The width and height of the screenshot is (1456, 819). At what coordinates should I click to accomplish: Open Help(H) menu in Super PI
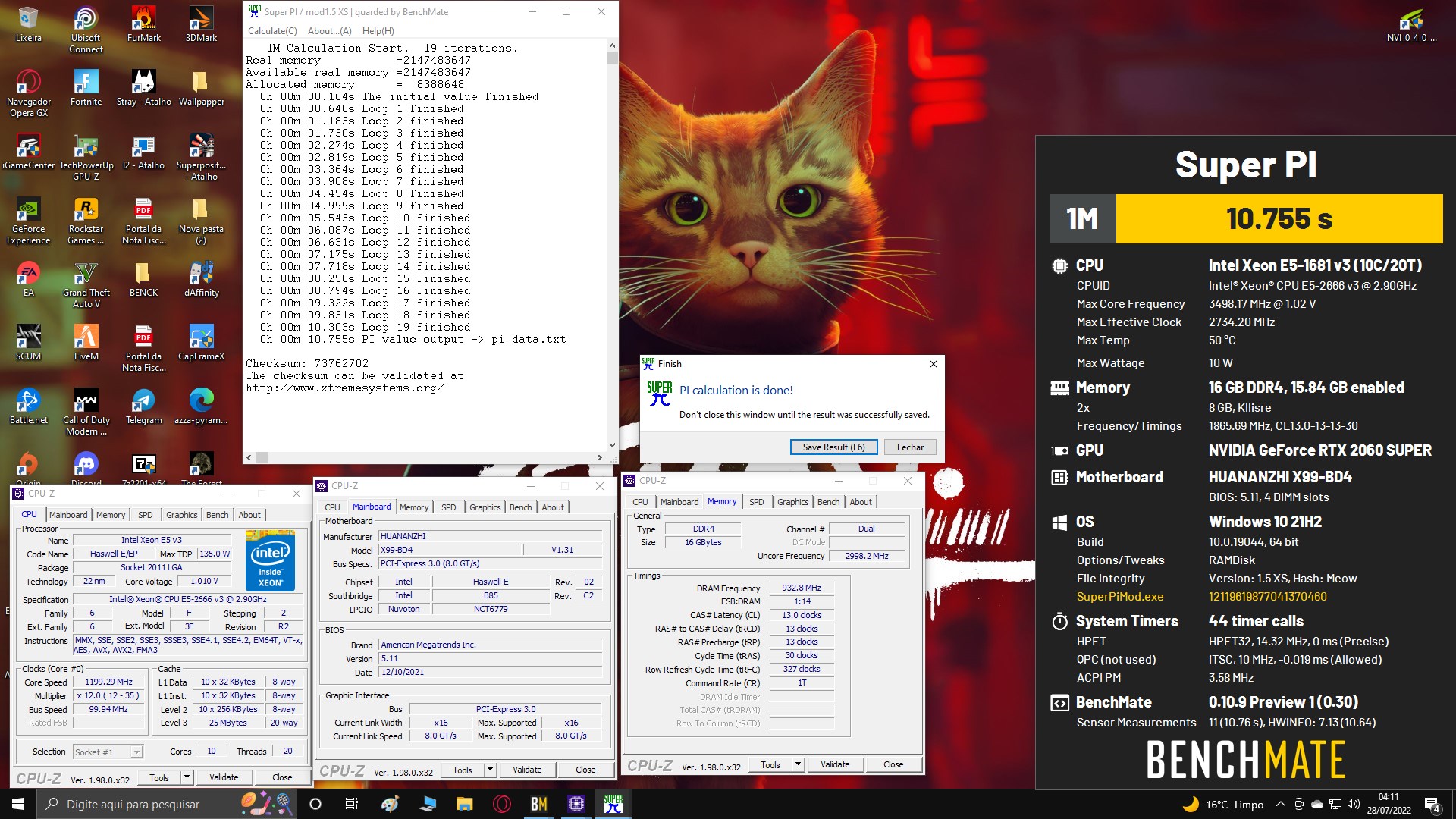(378, 31)
